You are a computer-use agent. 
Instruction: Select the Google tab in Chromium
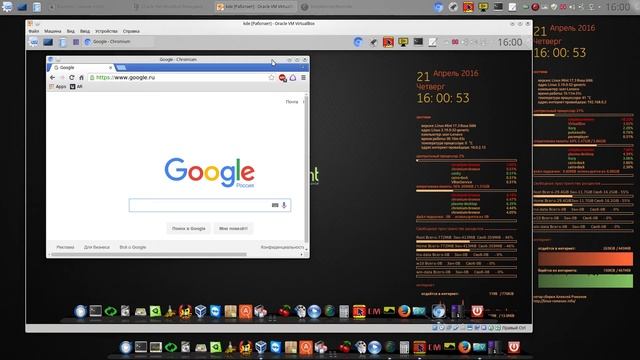click(81, 68)
